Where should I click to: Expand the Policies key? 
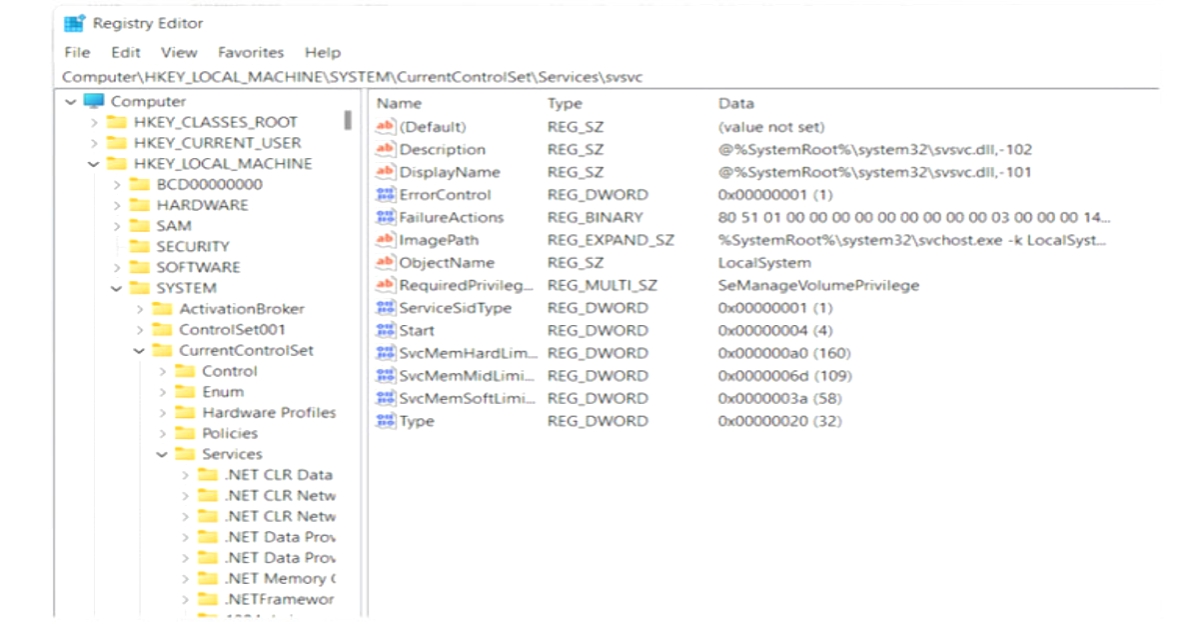point(162,434)
